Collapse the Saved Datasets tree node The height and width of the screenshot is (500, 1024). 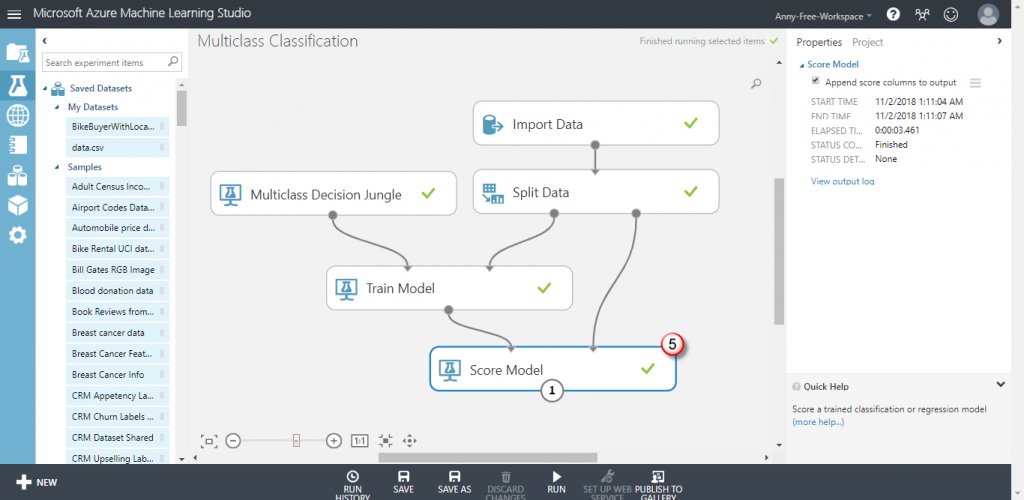(x=46, y=88)
